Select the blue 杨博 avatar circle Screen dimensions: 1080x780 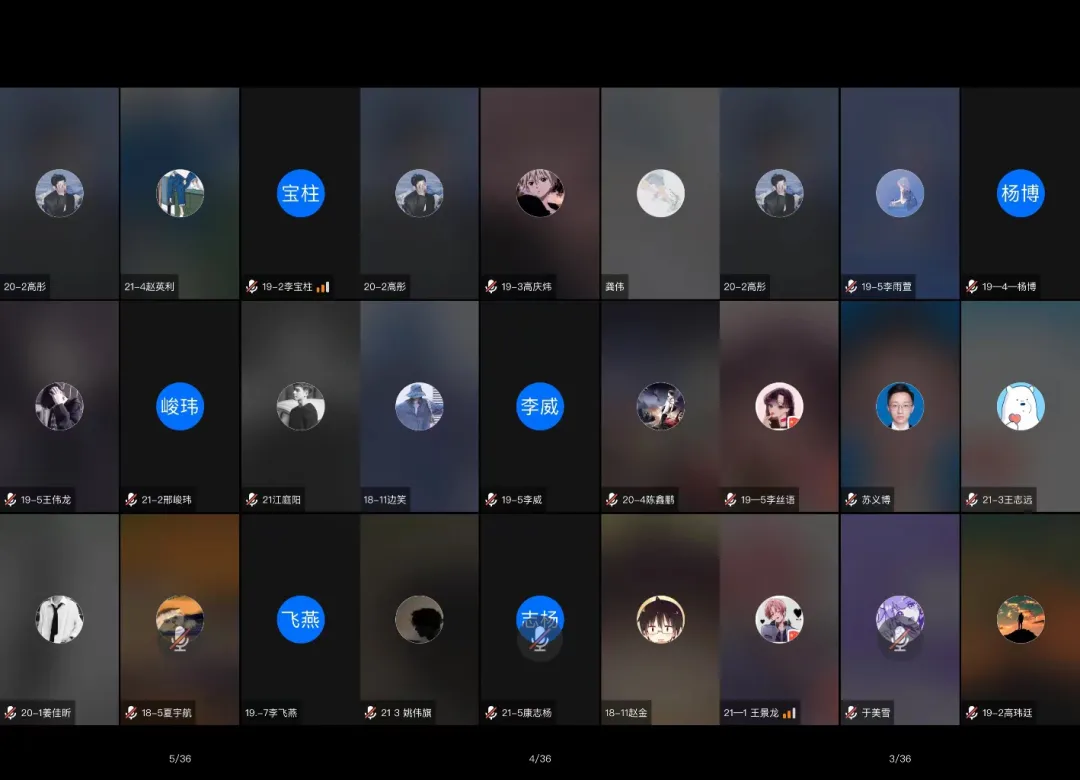1020,193
